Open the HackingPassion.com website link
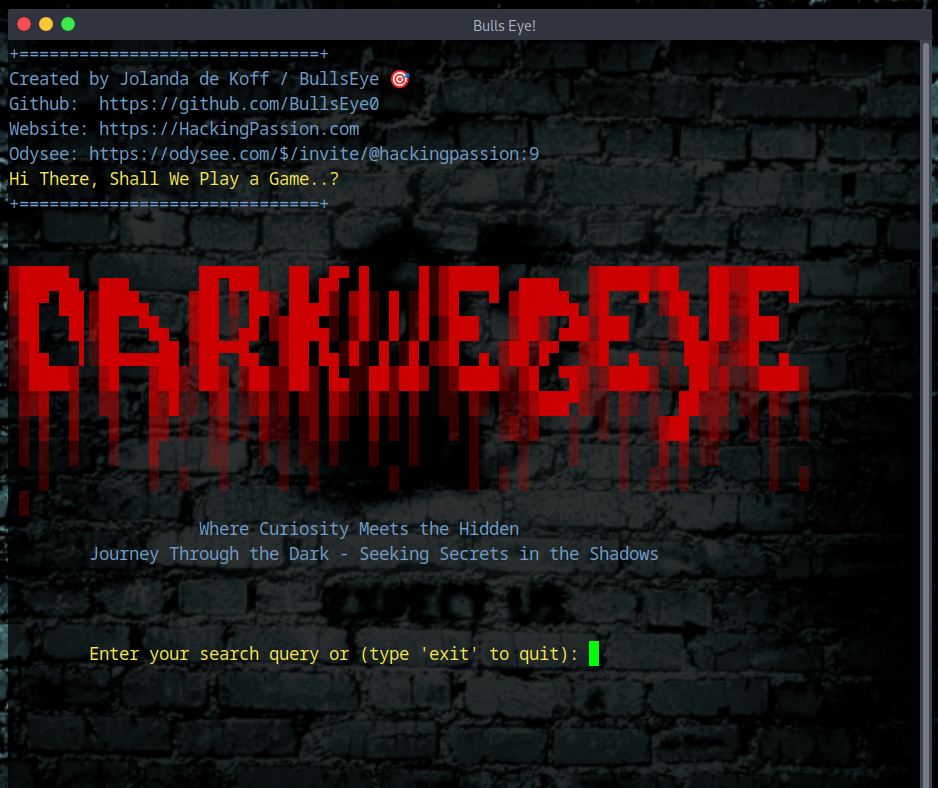The width and height of the screenshot is (938, 788). click(x=228, y=128)
